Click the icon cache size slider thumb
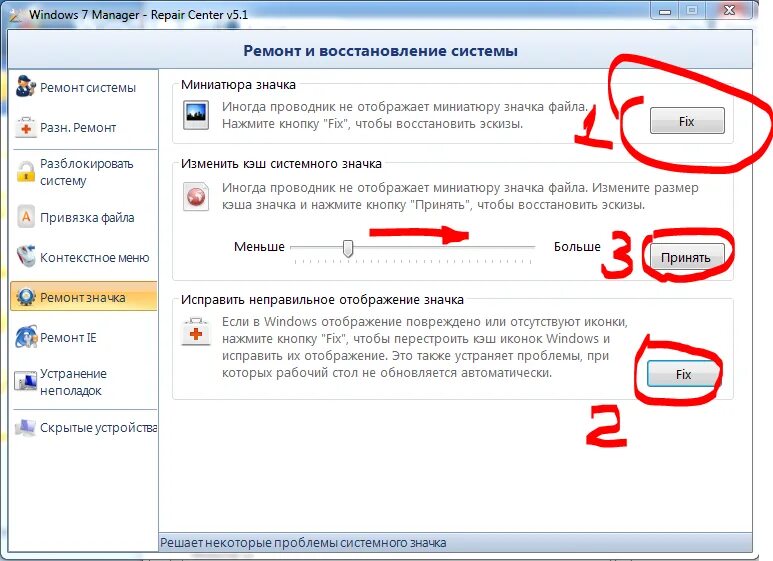773x561 pixels. (348, 248)
